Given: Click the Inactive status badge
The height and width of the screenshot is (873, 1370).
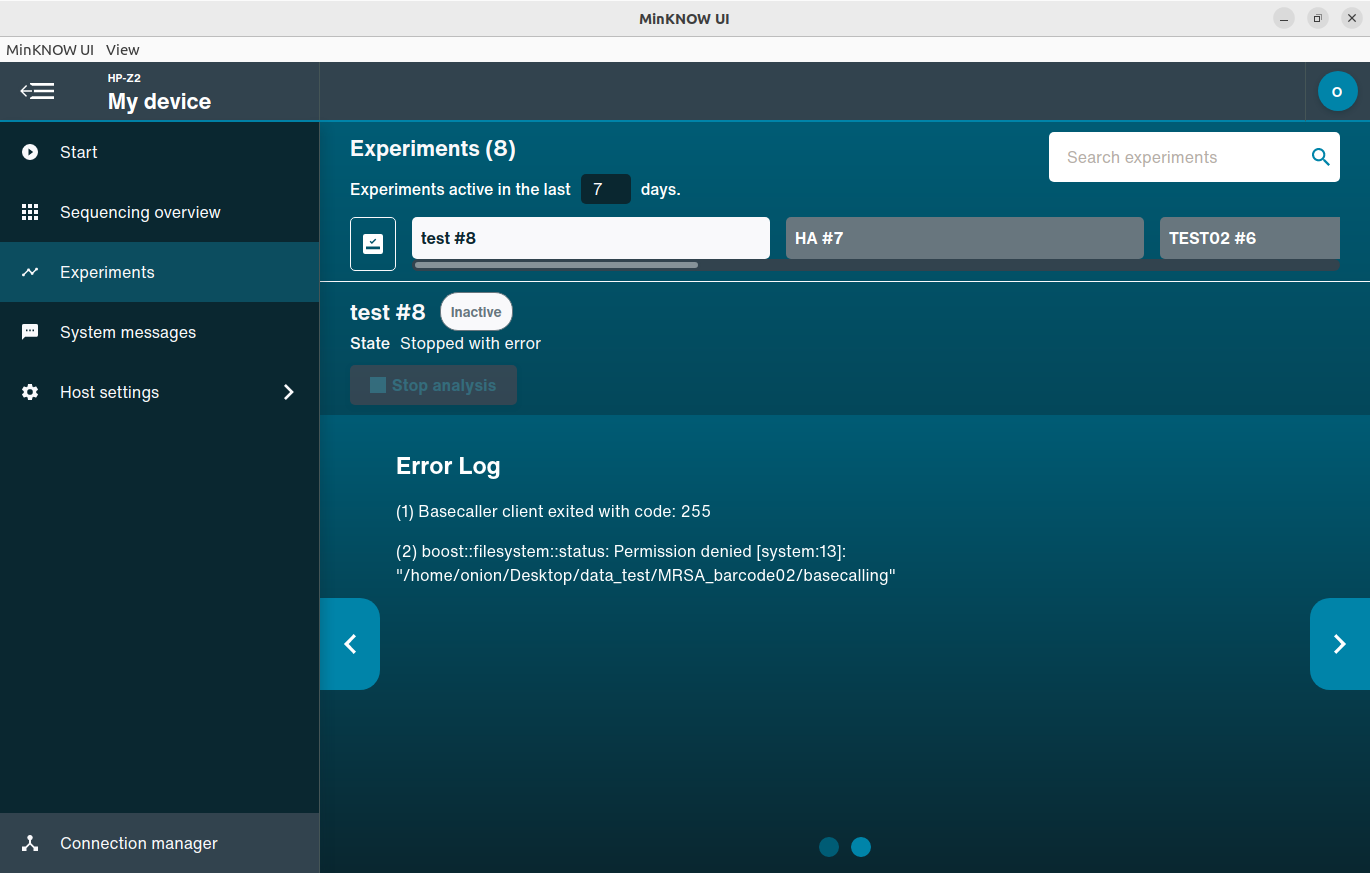Looking at the screenshot, I should (476, 312).
